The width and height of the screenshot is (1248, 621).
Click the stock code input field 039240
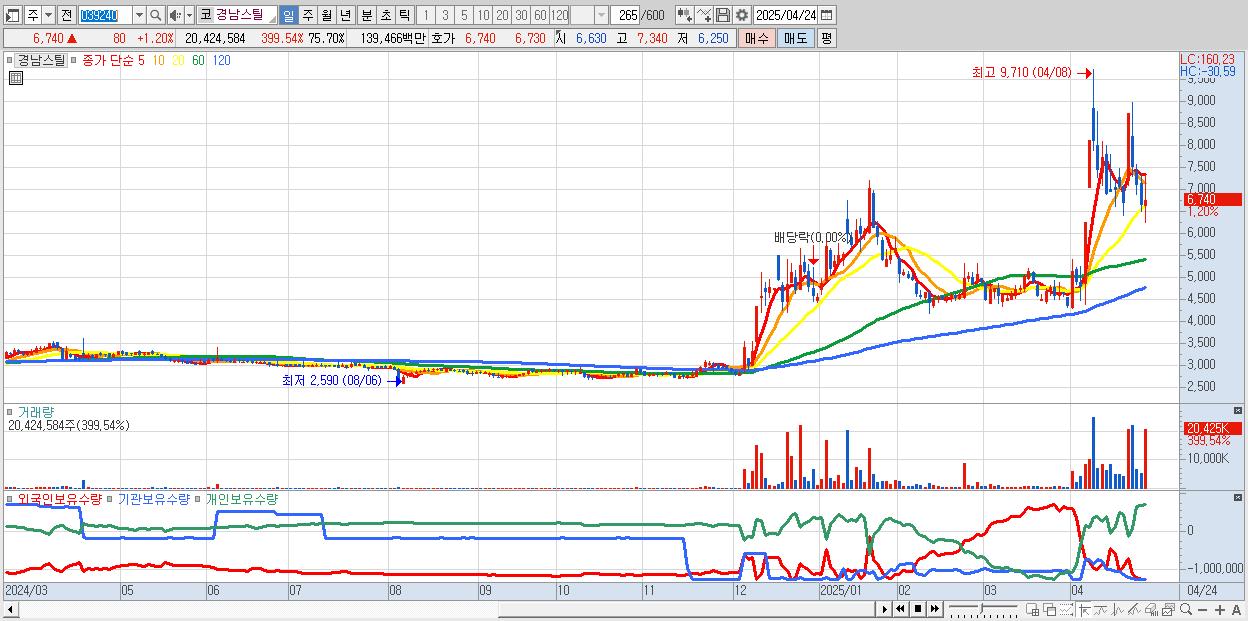(105, 15)
